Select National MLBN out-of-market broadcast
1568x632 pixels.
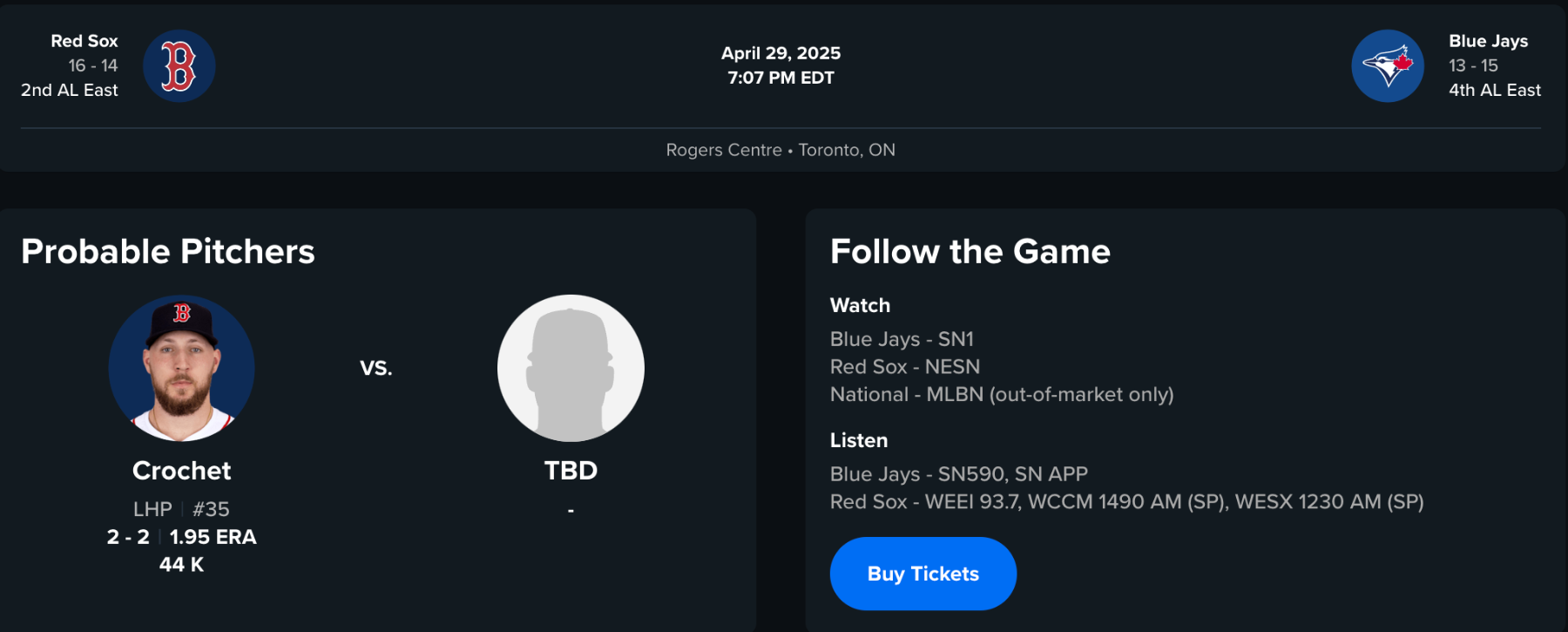1002,395
